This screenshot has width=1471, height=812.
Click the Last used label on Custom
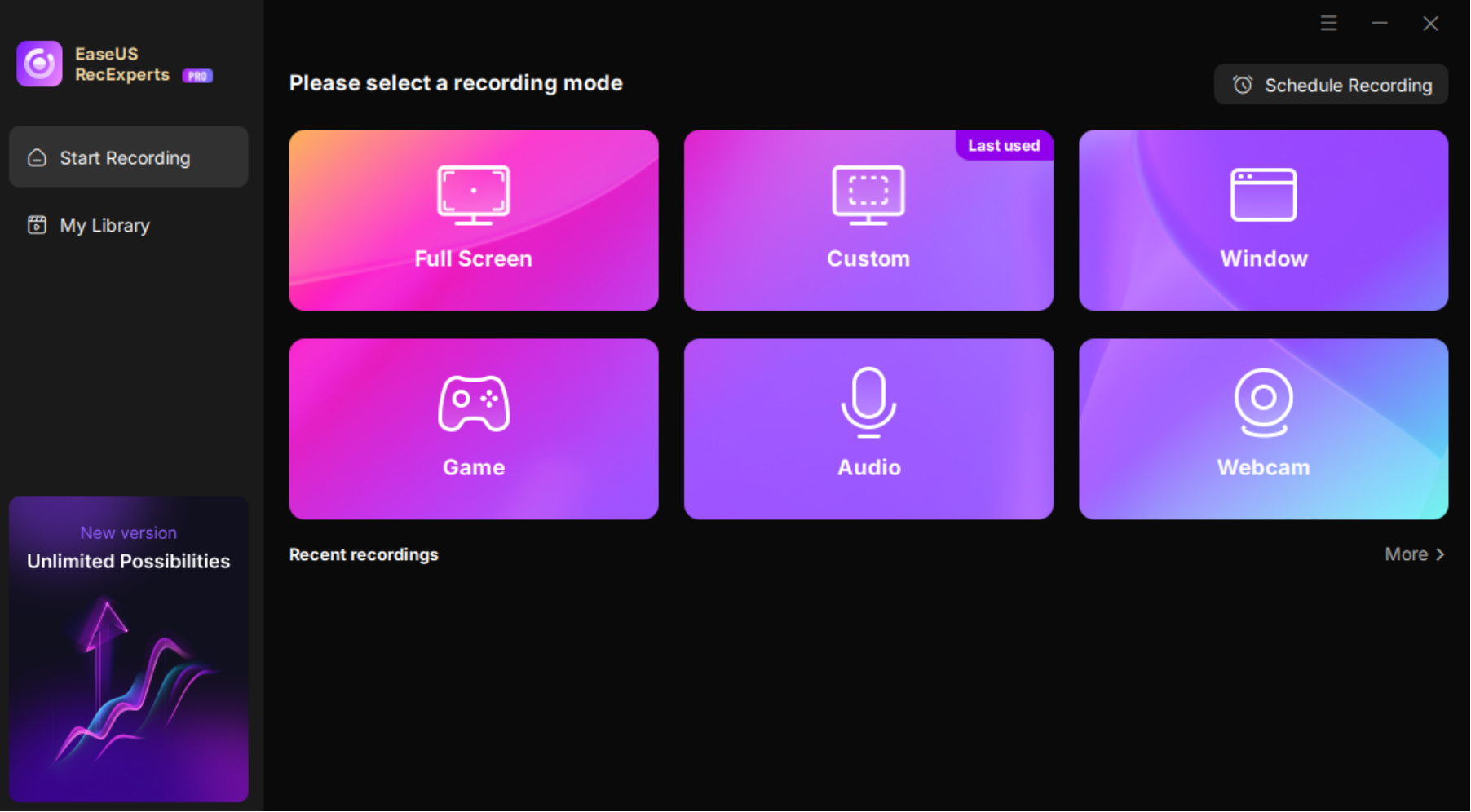coord(1004,145)
